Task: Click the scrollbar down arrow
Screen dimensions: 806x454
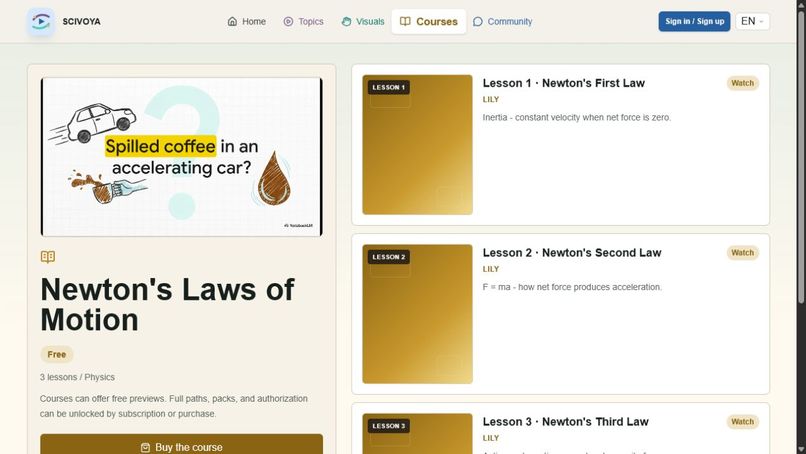Action: [801, 449]
